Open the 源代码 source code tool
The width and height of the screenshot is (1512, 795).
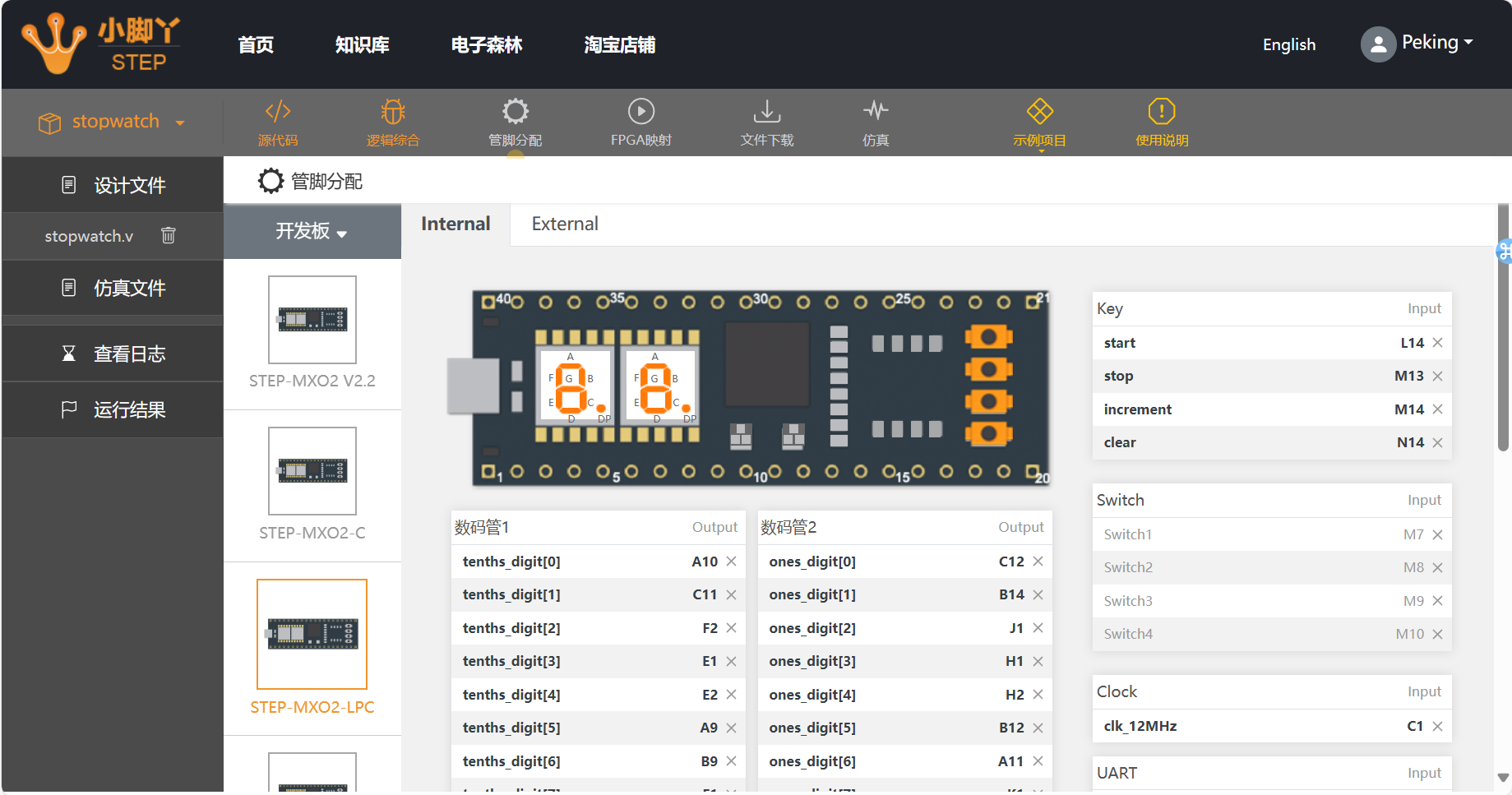point(278,123)
